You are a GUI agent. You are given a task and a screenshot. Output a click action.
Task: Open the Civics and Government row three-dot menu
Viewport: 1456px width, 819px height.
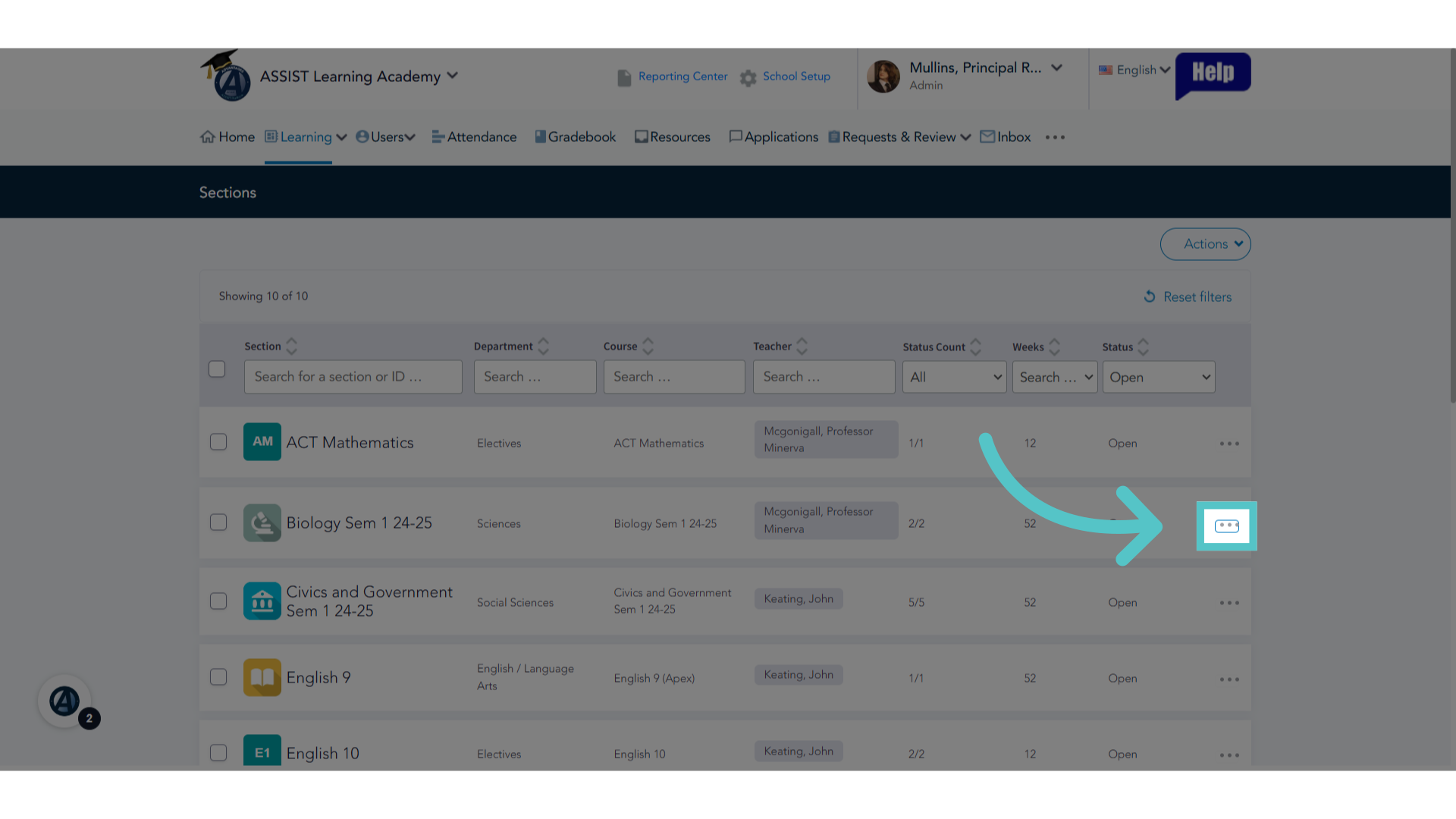[1229, 603]
